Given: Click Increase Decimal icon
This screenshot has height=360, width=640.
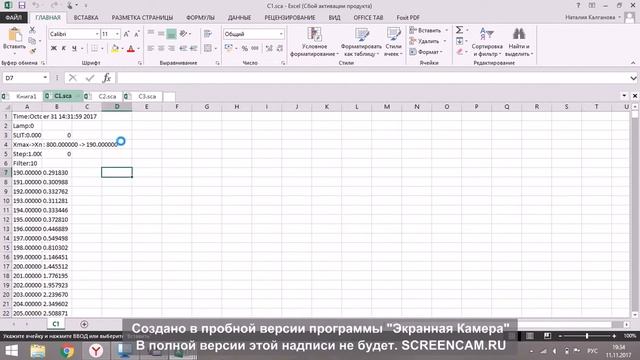Looking at the screenshot, I should tap(269, 49).
